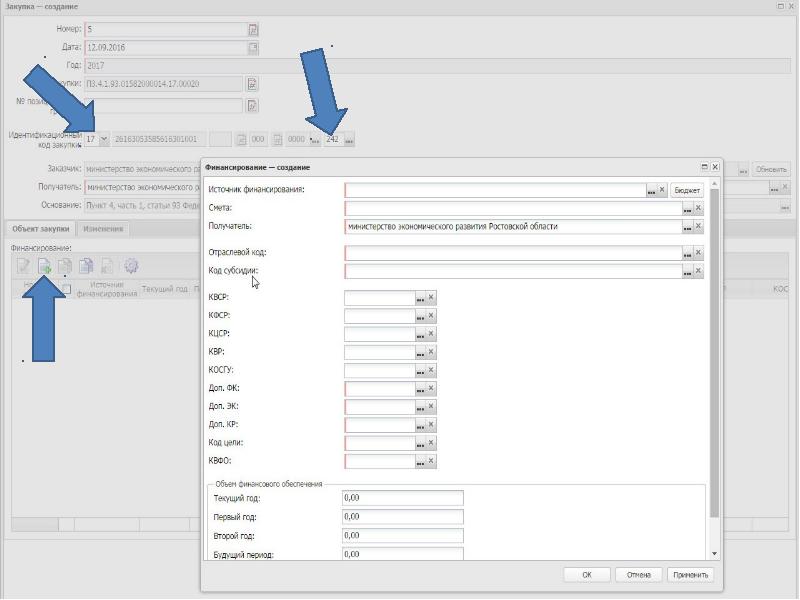Open lookup next to code 242
800x600 pixels.
[x=349, y=140]
